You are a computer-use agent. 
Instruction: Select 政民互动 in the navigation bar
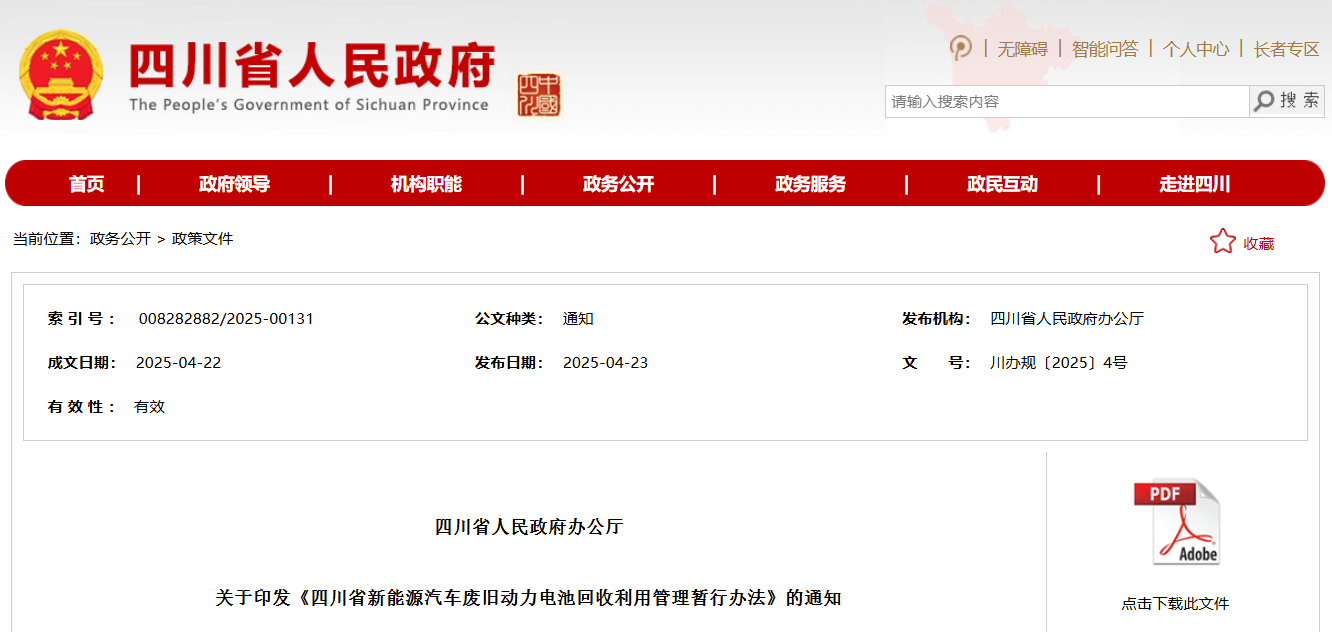click(x=1002, y=184)
